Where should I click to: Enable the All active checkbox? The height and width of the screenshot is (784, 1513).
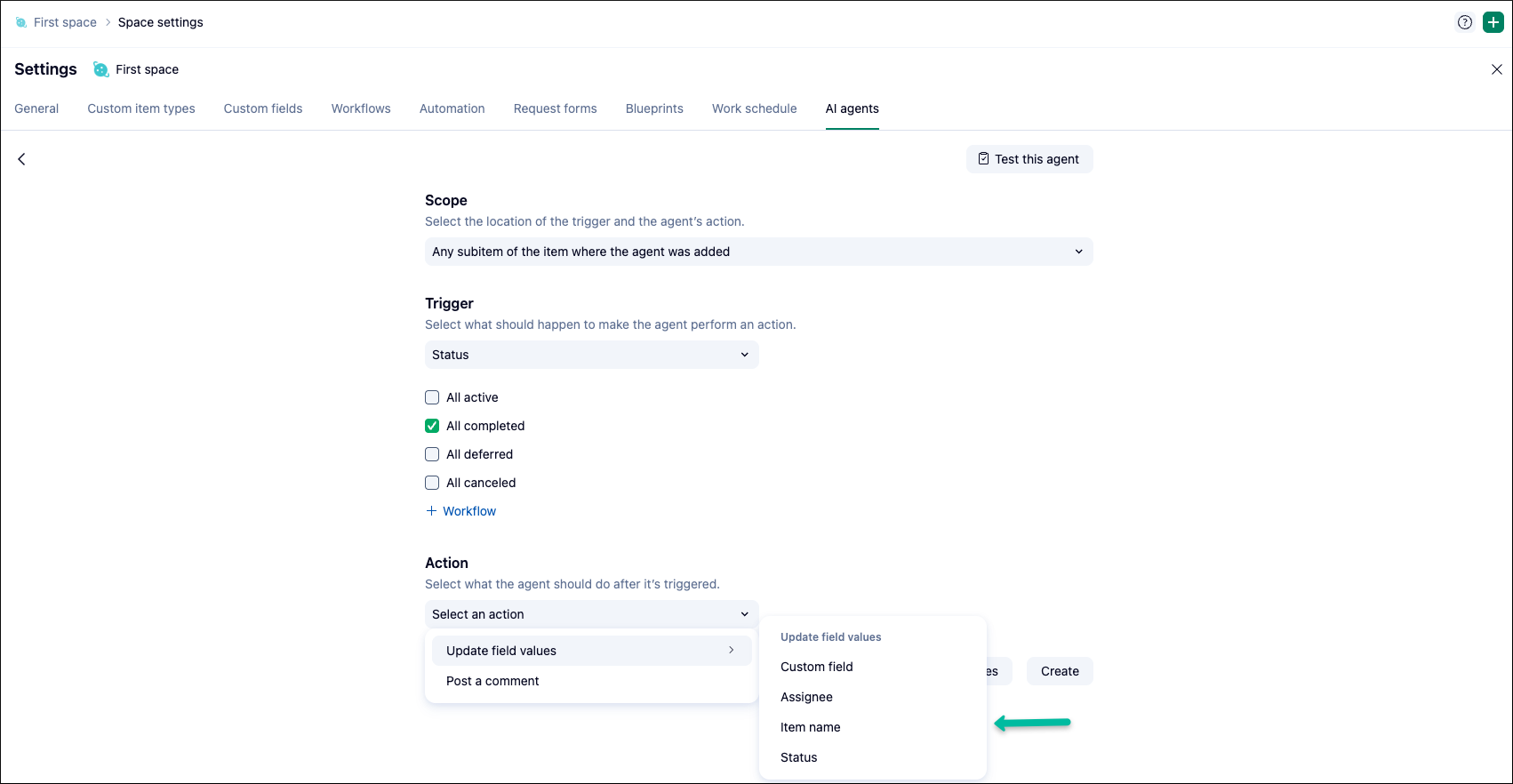point(432,397)
